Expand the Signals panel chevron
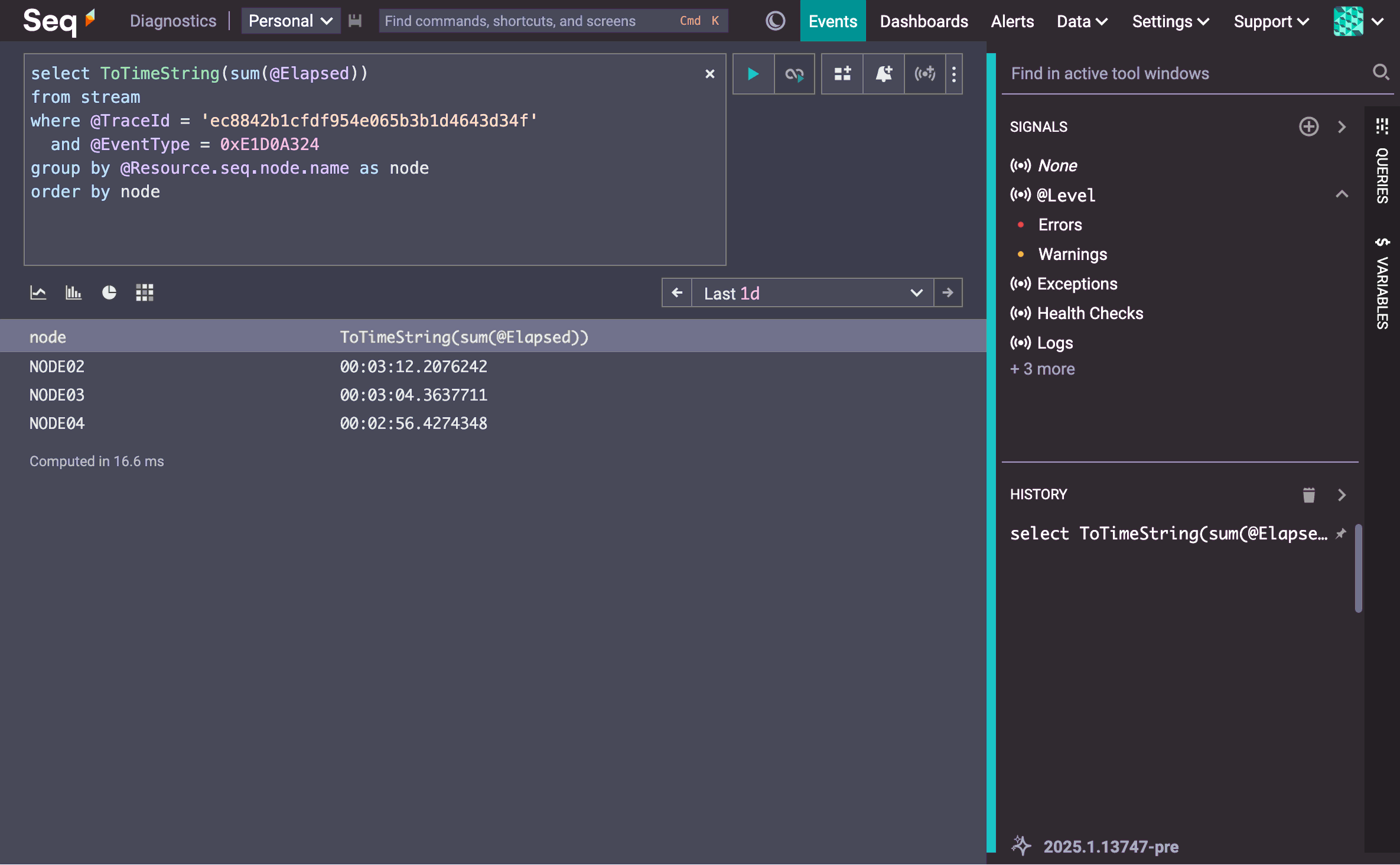The width and height of the screenshot is (1400, 865). pyautogui.click(x=1342, y=126)
